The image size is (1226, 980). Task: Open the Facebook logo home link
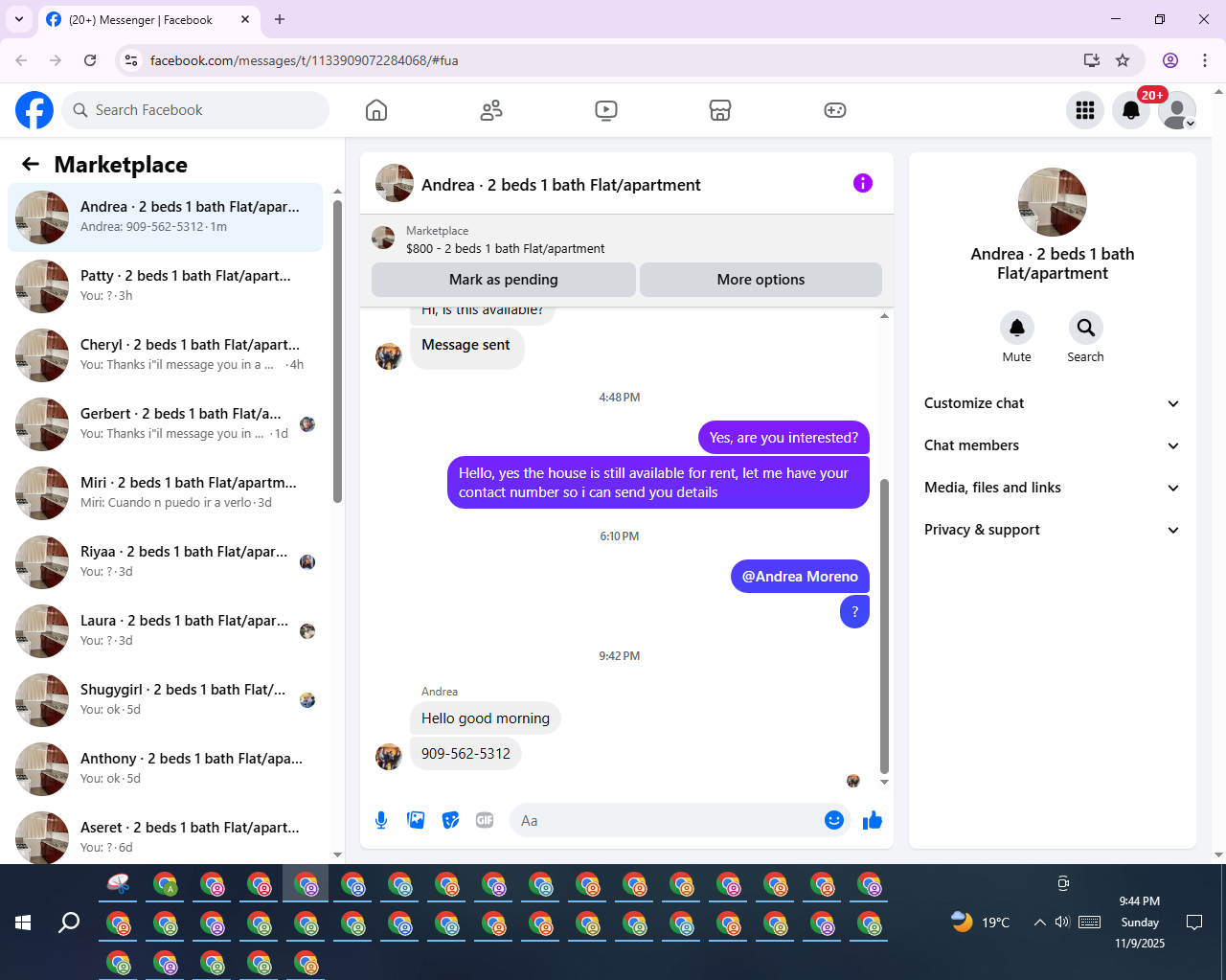click(34, 110)
